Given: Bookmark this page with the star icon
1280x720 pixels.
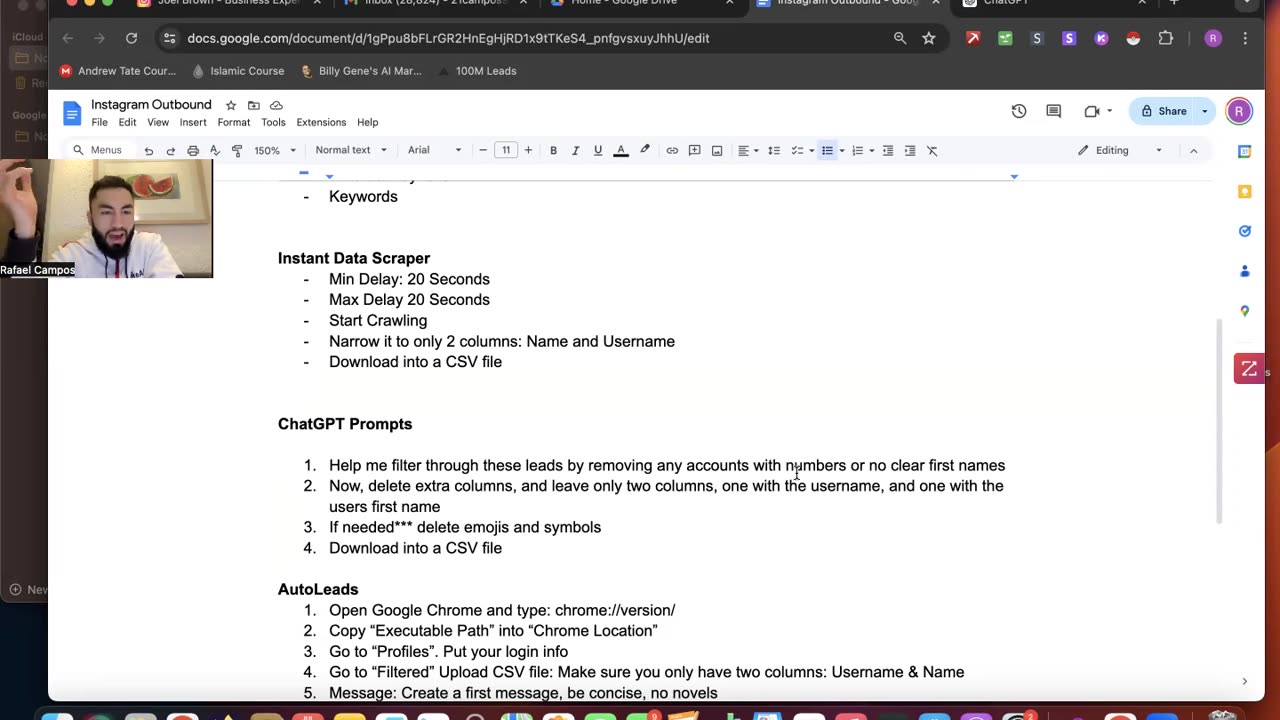Looking at the screenshot, I should (x=929, y=38).
